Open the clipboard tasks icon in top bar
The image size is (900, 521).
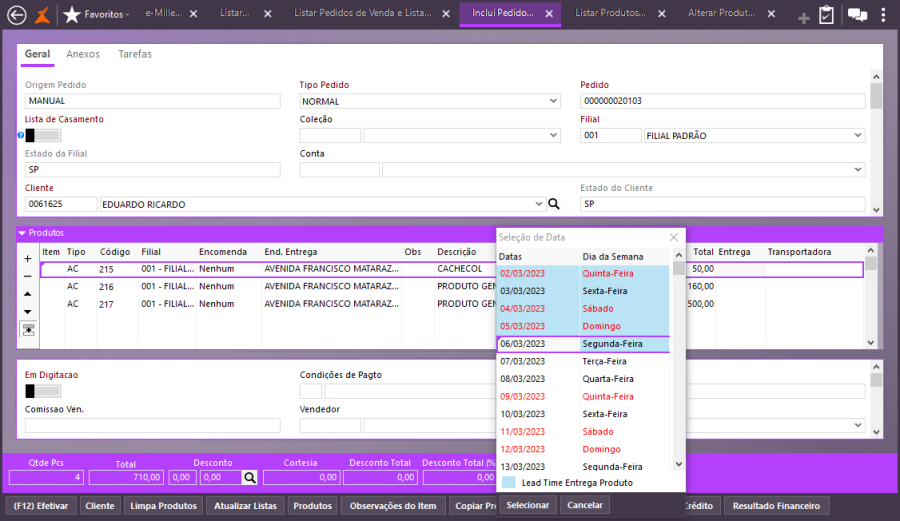pos(827,15)
